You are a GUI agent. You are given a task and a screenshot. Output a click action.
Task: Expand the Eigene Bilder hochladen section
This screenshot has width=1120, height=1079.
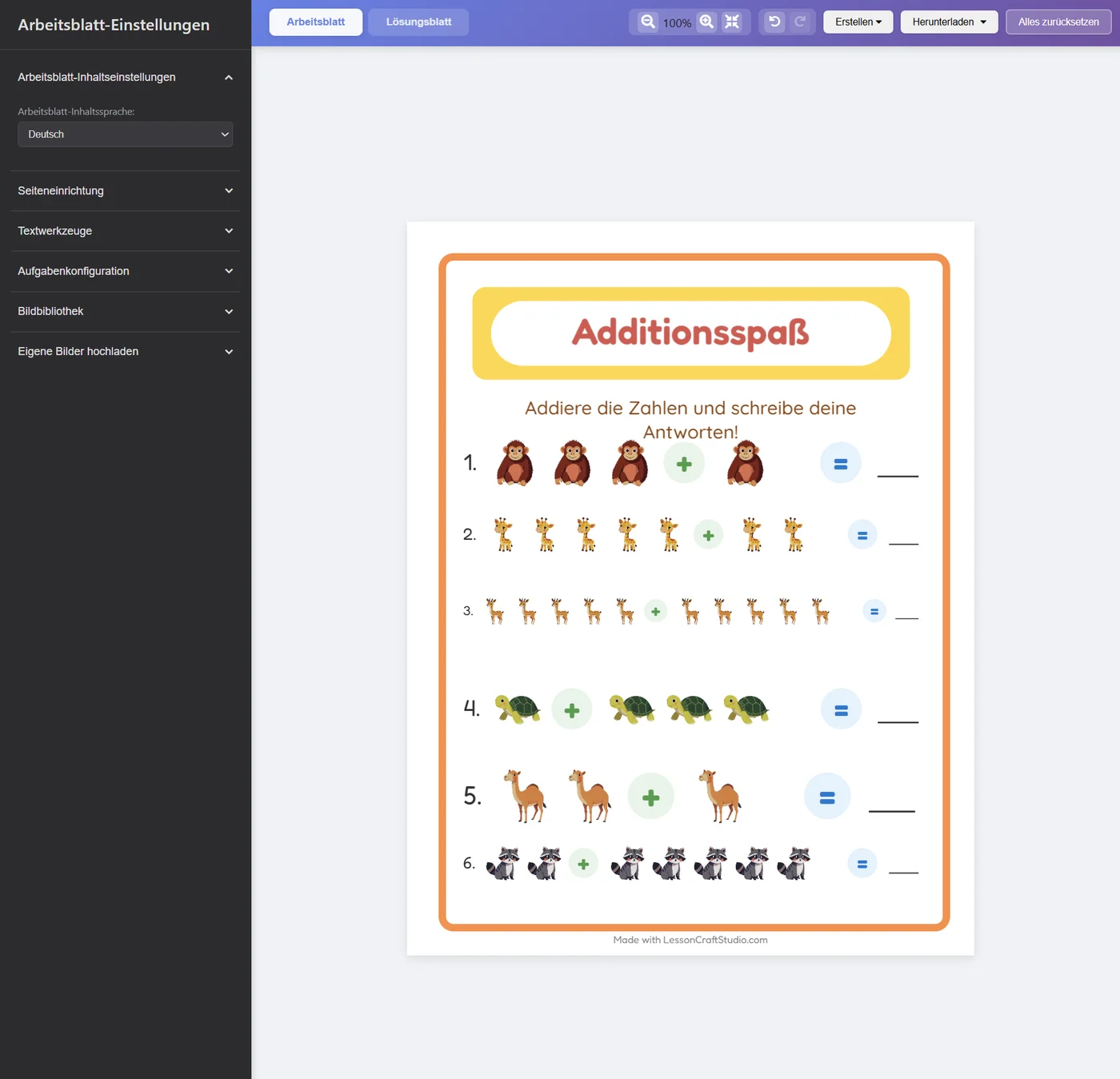[125, 351]
